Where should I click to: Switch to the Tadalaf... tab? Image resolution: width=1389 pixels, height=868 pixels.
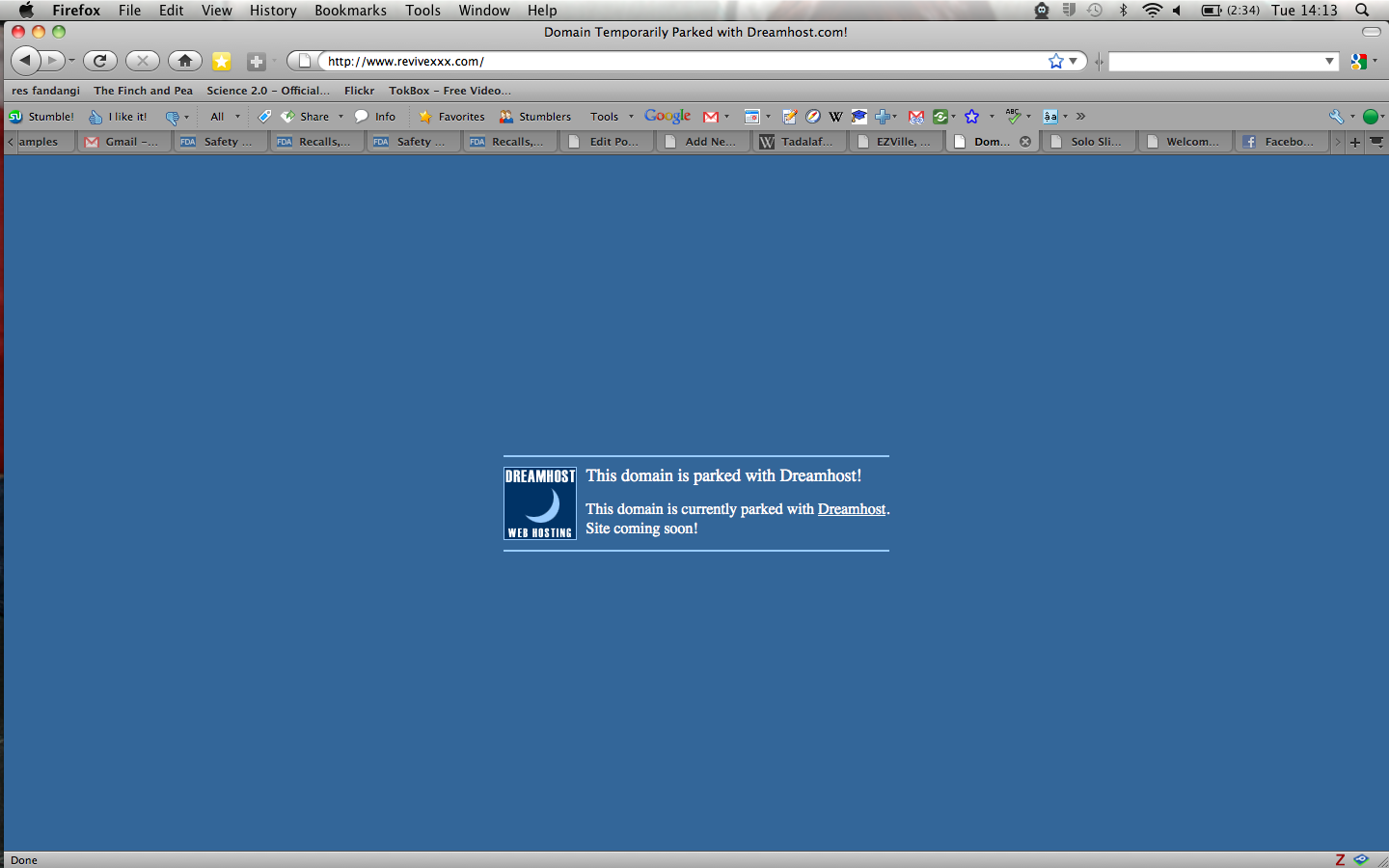pos(799,142)
